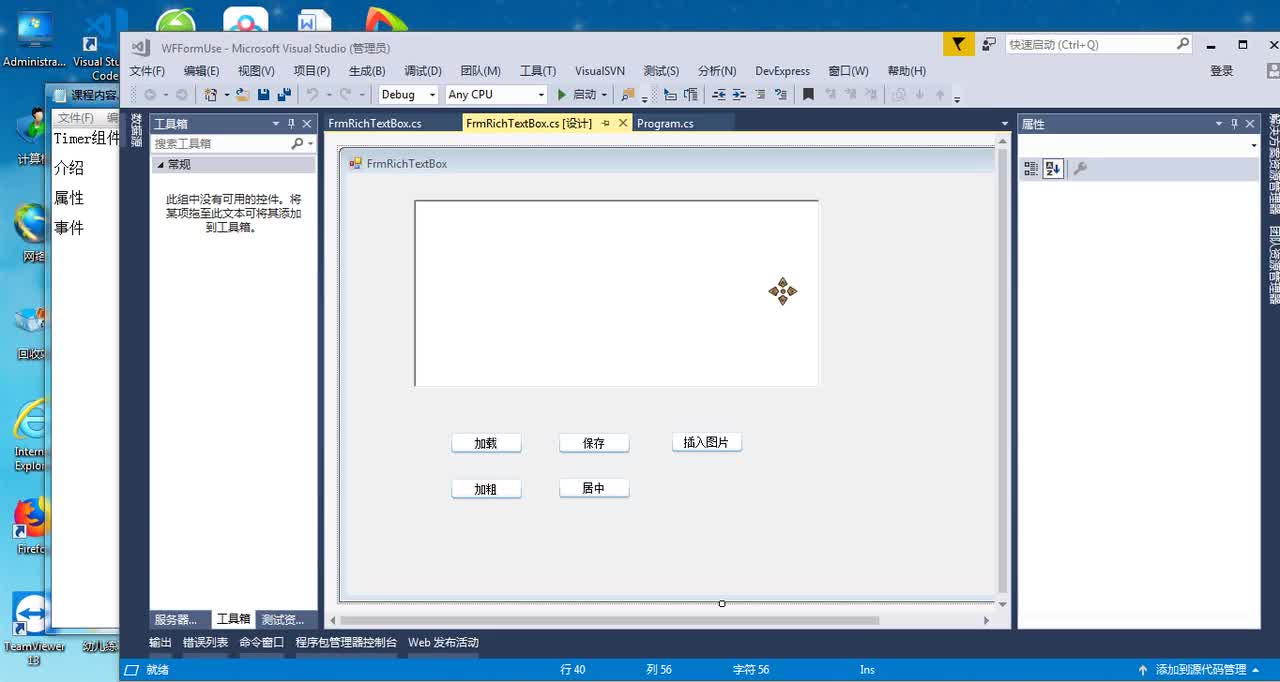Click the Categorized view icon in 属性 panel
Viewport: 1280px width, 682px height.
click(1031, 169)
